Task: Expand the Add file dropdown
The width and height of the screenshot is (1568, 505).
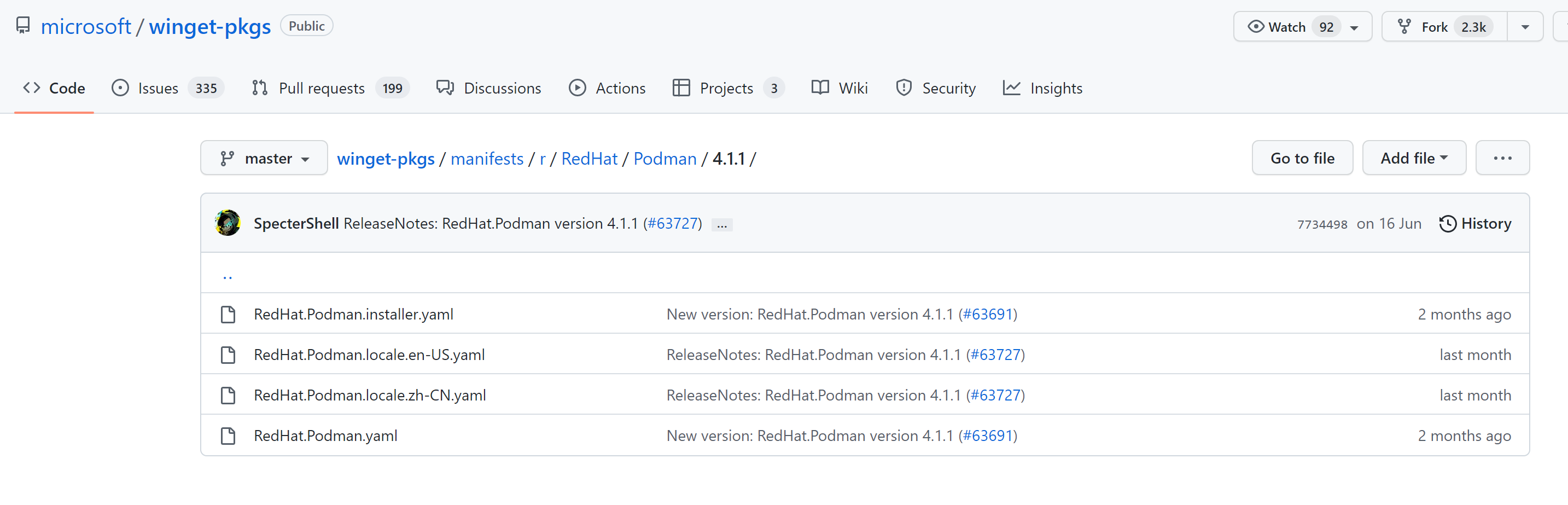Action: pos(1414,158)
